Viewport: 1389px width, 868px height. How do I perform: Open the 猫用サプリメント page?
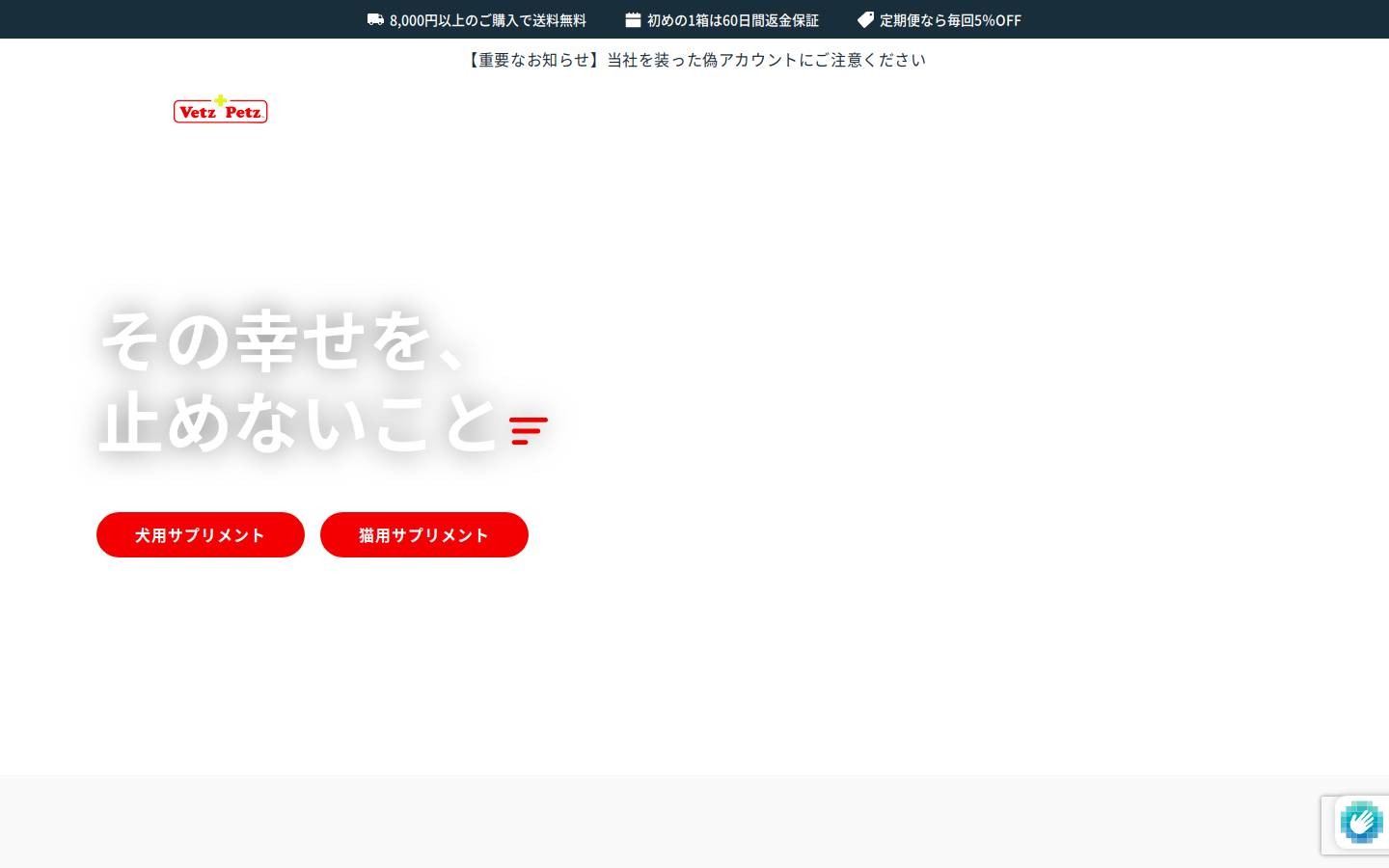[424, 534]
